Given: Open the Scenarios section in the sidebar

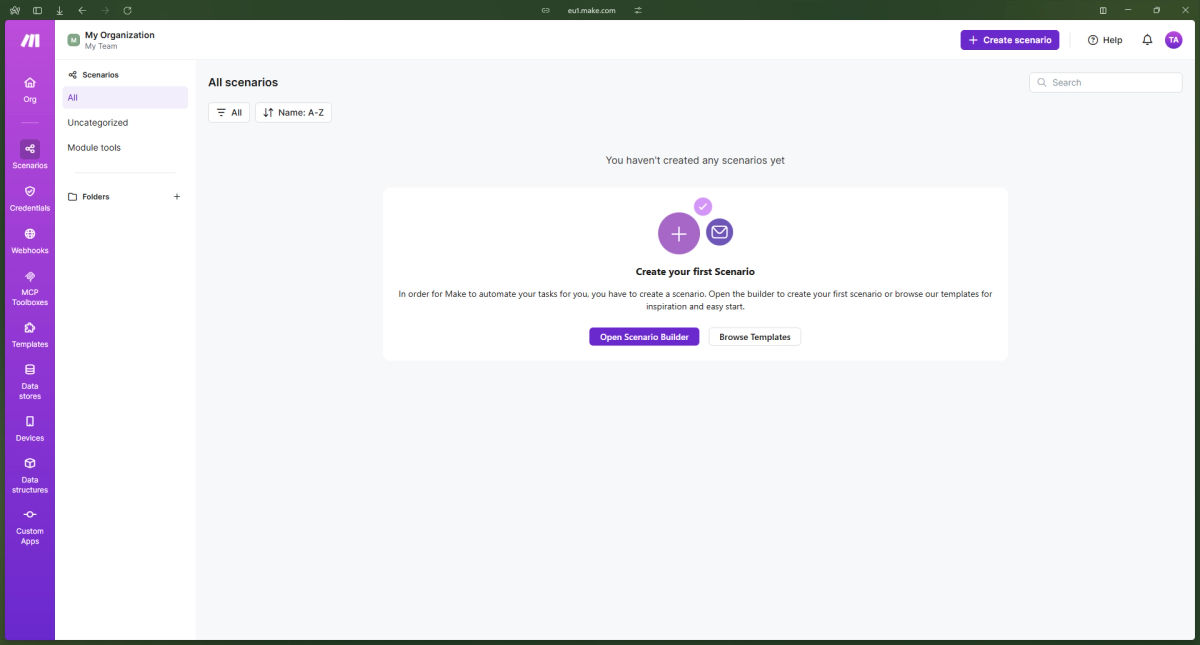Looking at the screenshot, I should [x=29, y=153].
